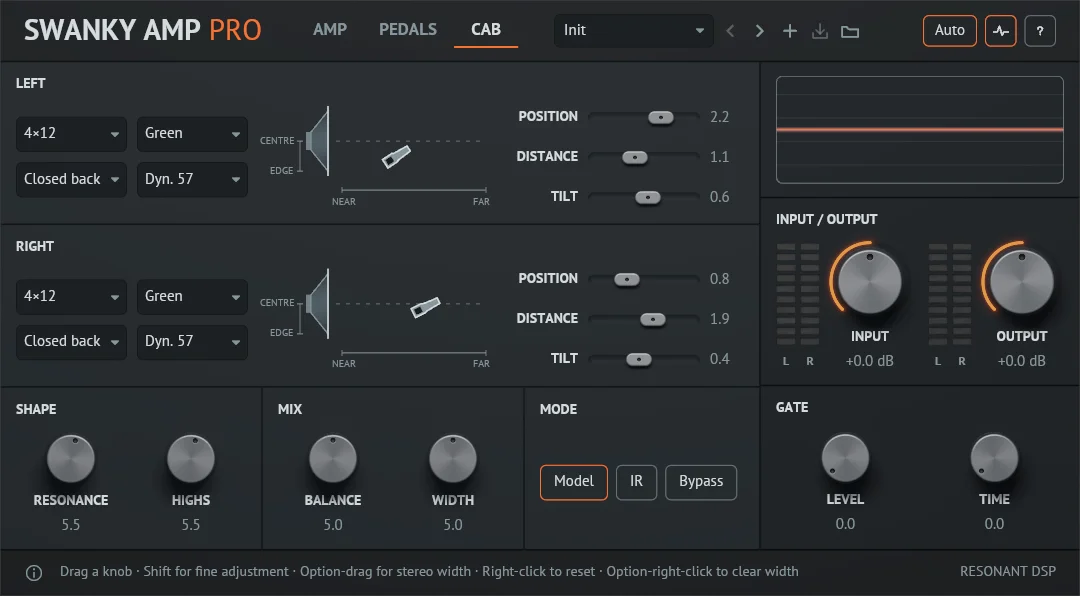Image resolution: width=1080 pixels, height=596 pixels.
Task: Open LEFT 4×12 cabinet size dropdown
Action: [71, 134]
